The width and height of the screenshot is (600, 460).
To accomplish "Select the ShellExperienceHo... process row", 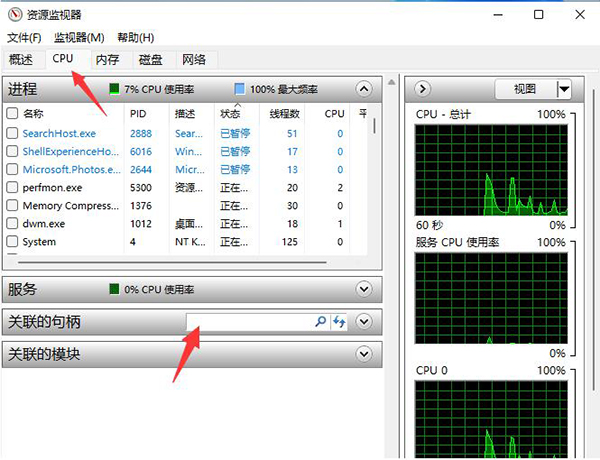I will [187, 151].
